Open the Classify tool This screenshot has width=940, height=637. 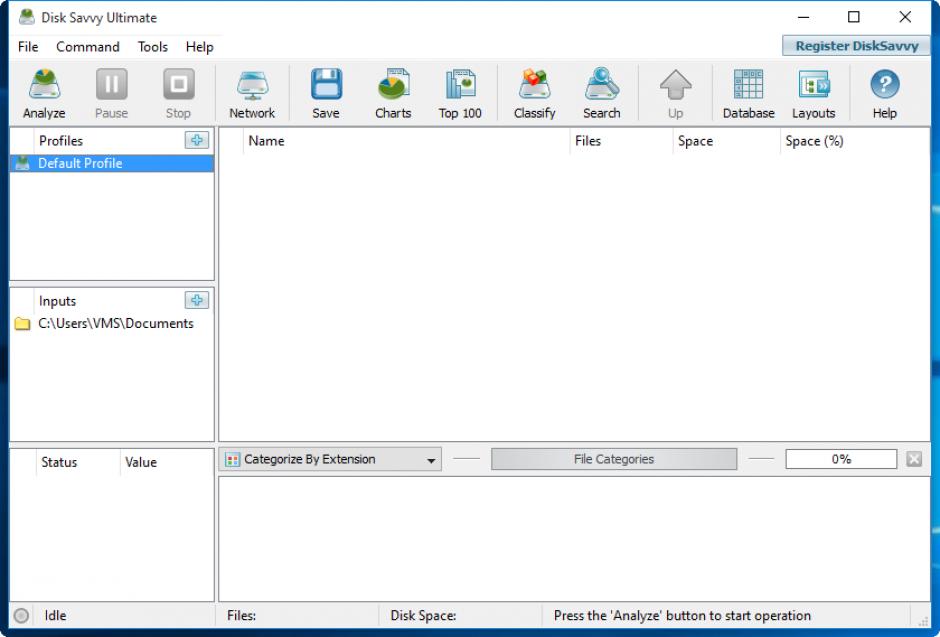point(534,84)
